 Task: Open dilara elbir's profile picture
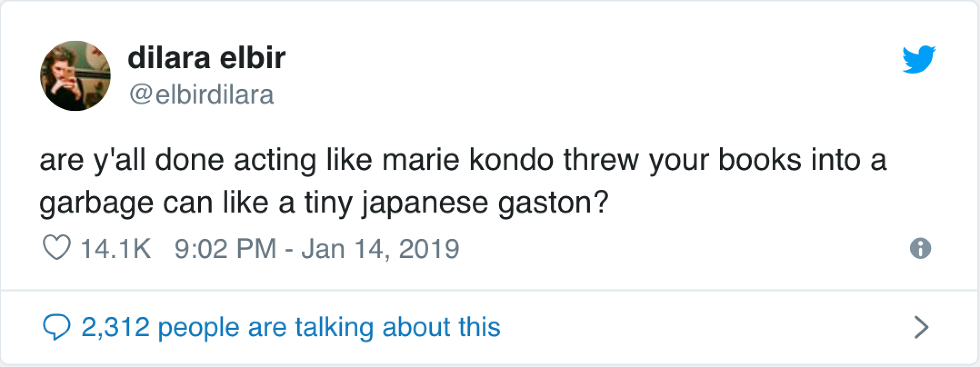coord(76,76)
